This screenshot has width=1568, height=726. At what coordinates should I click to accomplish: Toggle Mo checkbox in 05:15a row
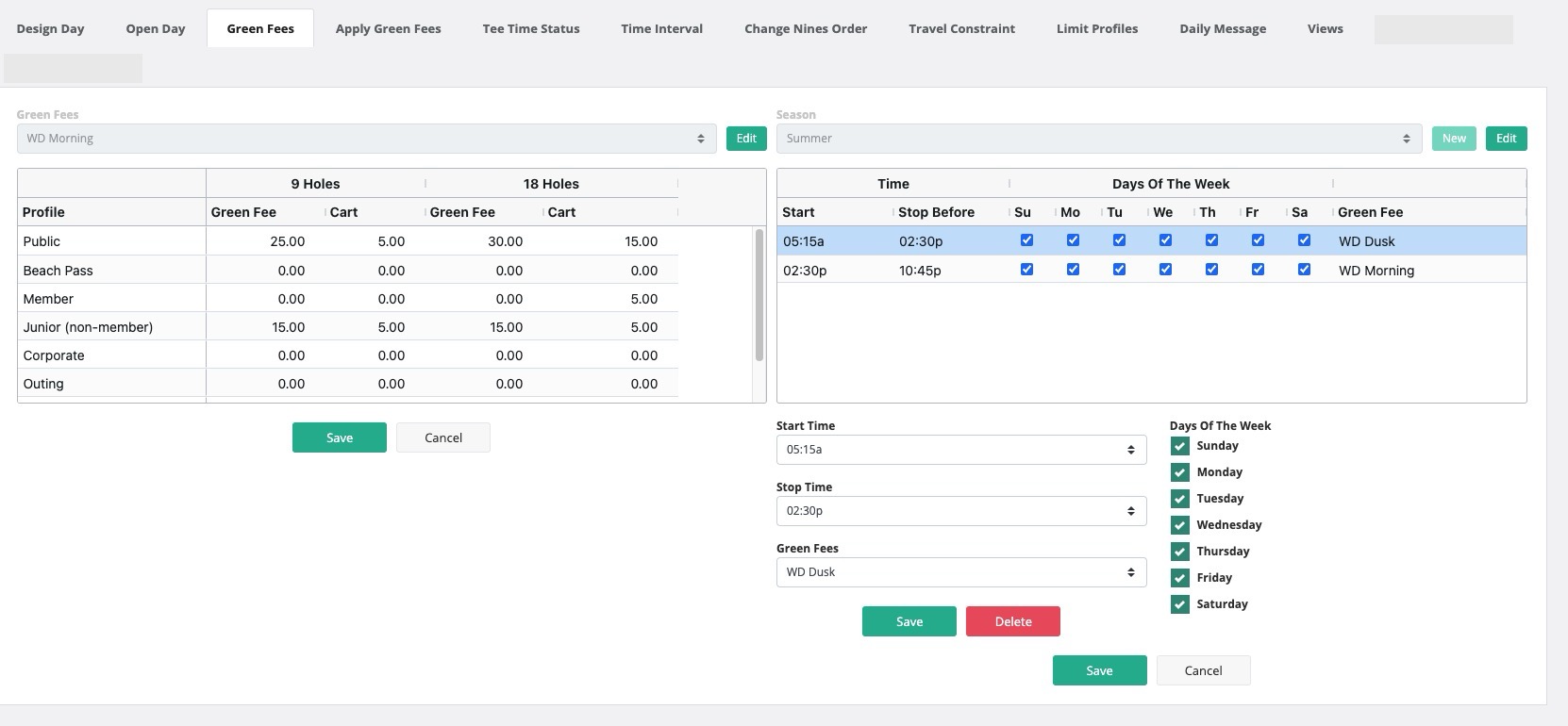pyautogui.click(x=1073, y=240)
